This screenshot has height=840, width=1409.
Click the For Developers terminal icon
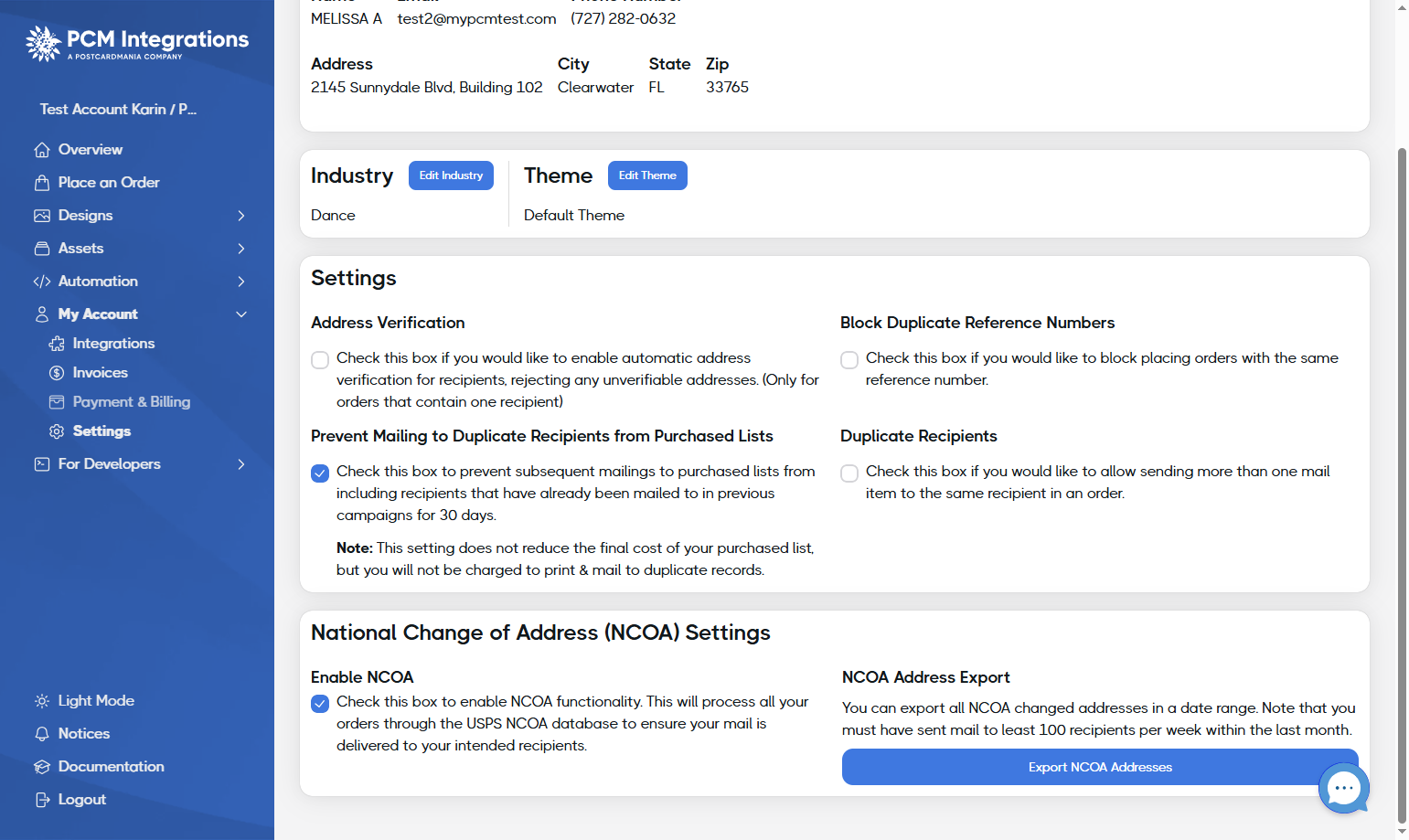(42, 464)
